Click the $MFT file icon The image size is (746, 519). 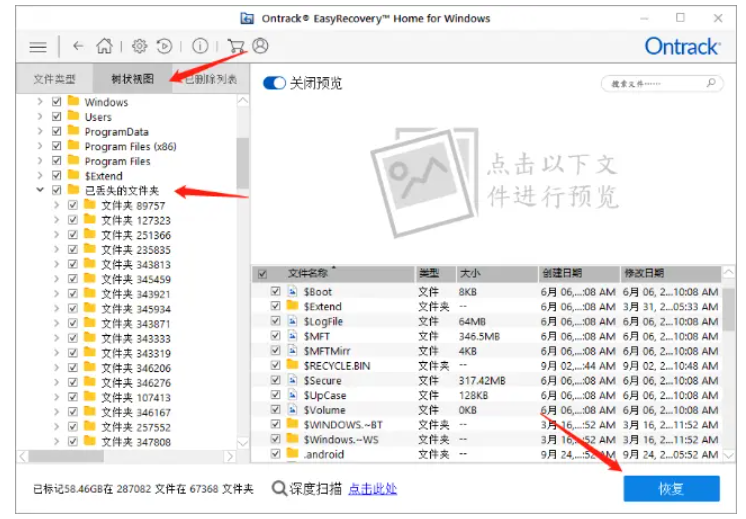coord(293,335)
